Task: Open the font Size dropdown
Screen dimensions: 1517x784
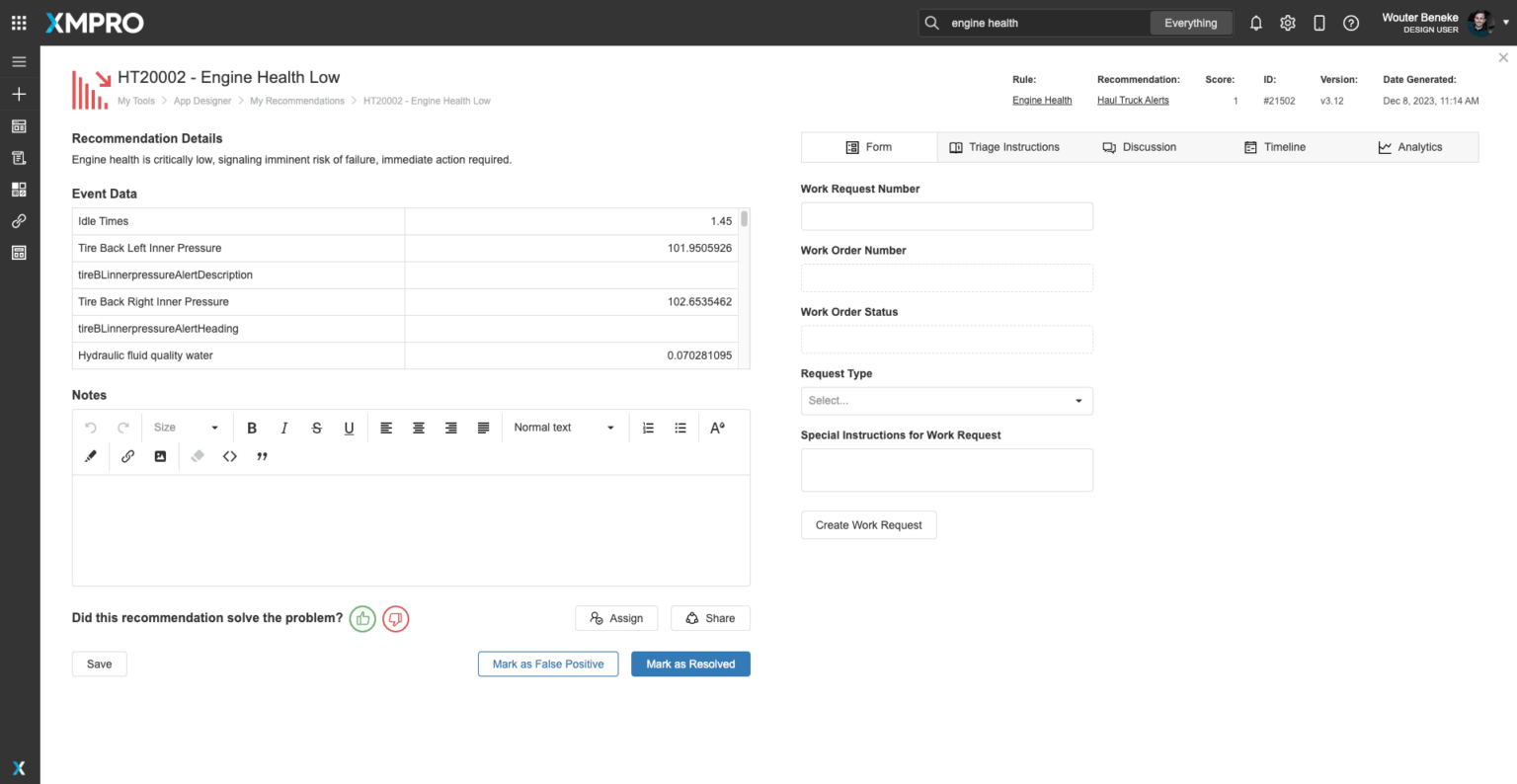Action: [186, 428]
